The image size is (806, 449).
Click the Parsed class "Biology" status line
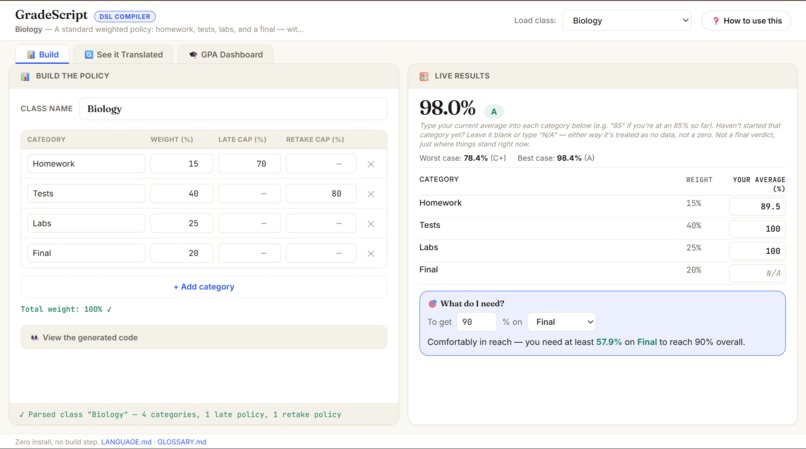pos(180,415)
